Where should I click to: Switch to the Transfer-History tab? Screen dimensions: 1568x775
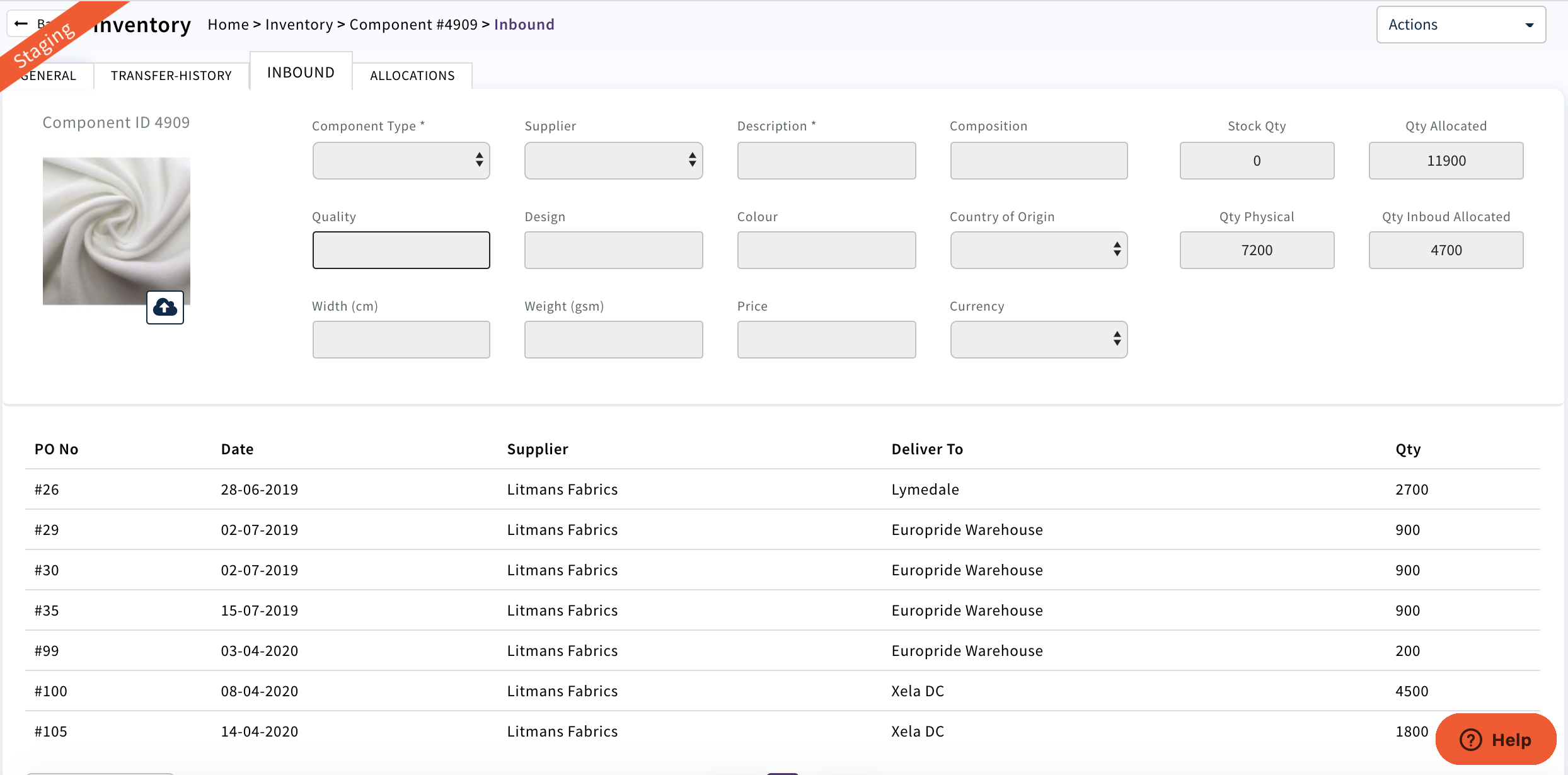point(171,76)
